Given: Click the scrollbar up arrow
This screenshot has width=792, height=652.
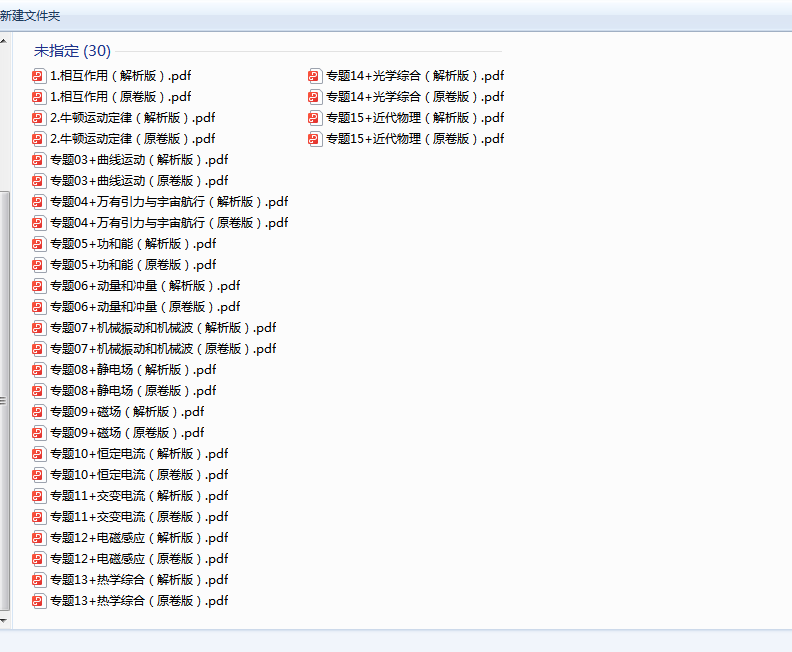Looking at the screenshot, I should 4,40.
